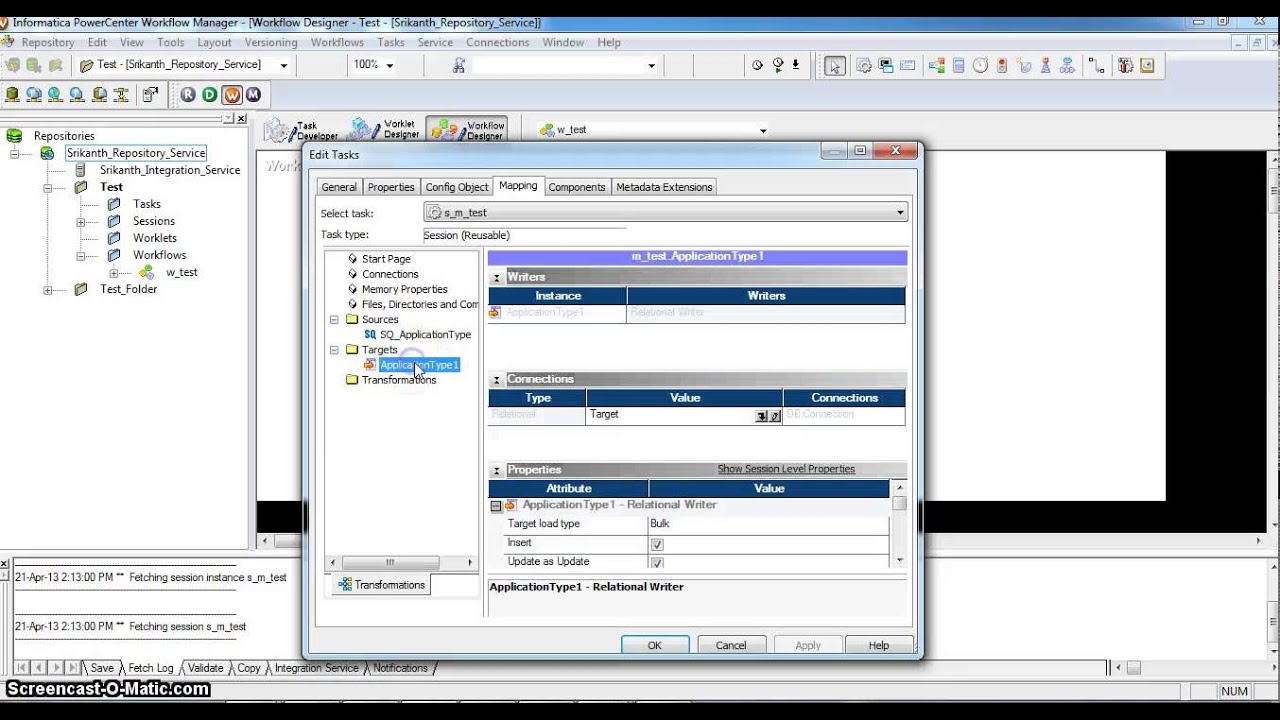Click the Event Wait task icon
The height and width of the screenshot is (720, 1280).
(1024, 66)
